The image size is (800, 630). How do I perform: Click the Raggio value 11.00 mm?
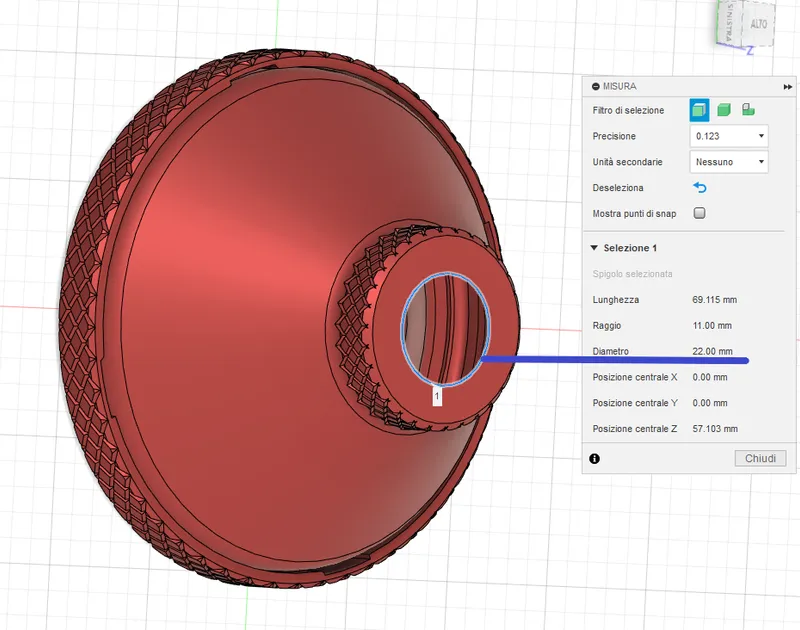tap(712, 325)
